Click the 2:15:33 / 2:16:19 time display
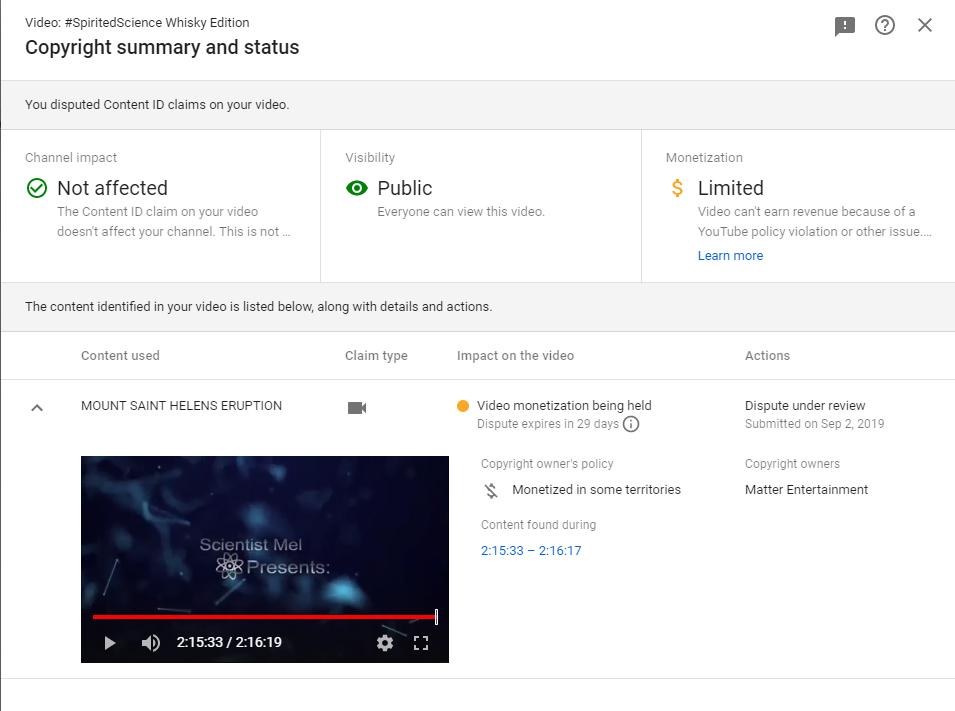Screen dimensions: 955x711 coord(229,642)
